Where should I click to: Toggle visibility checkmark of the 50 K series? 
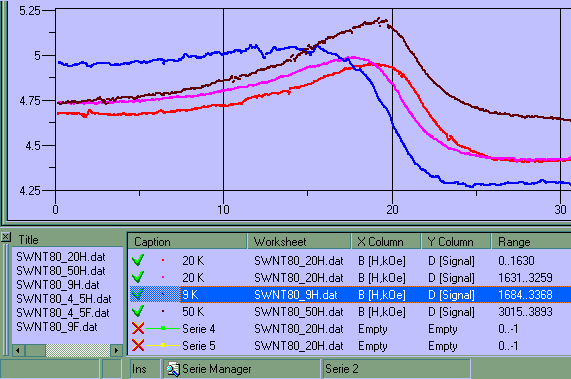[x=138, y=311]
